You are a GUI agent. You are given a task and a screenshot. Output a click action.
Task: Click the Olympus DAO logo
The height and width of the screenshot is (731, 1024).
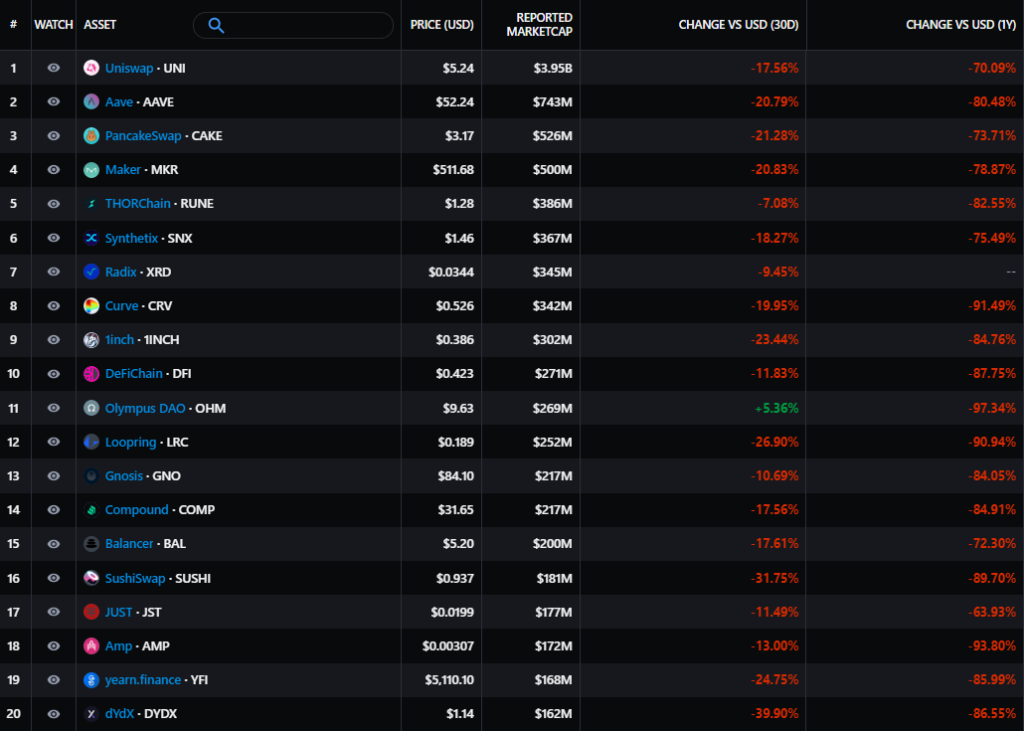click(x=91, y=408)
